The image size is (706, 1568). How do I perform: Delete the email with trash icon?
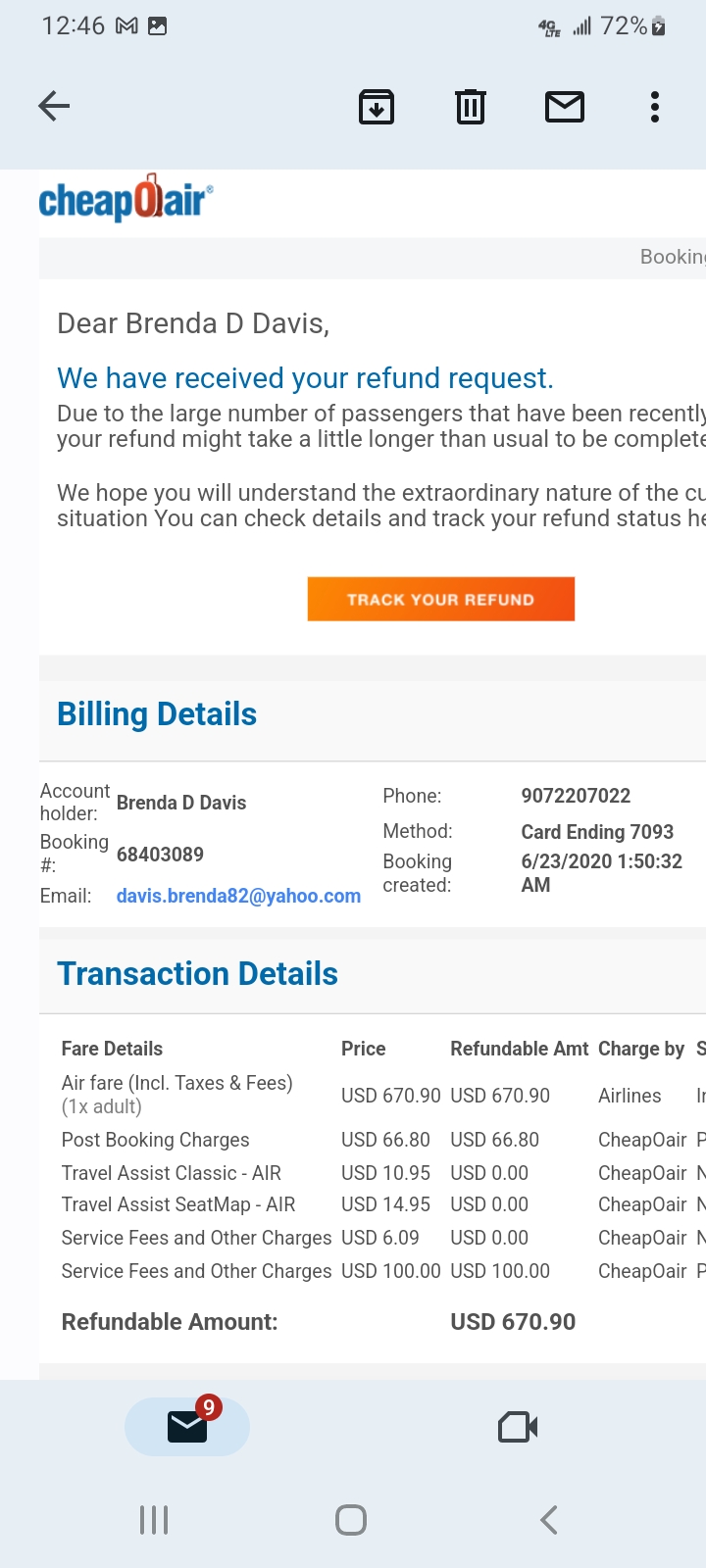click(x=471, y=106)
